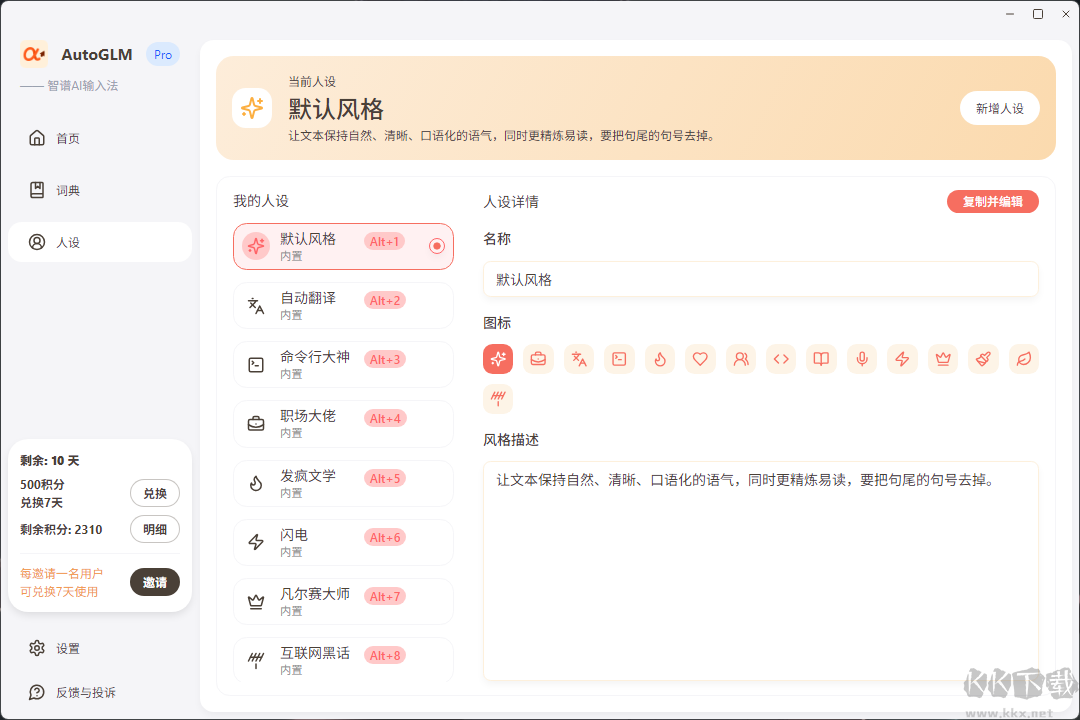
Task: Select the sparkle icon in icon picker
Action: 498,359
